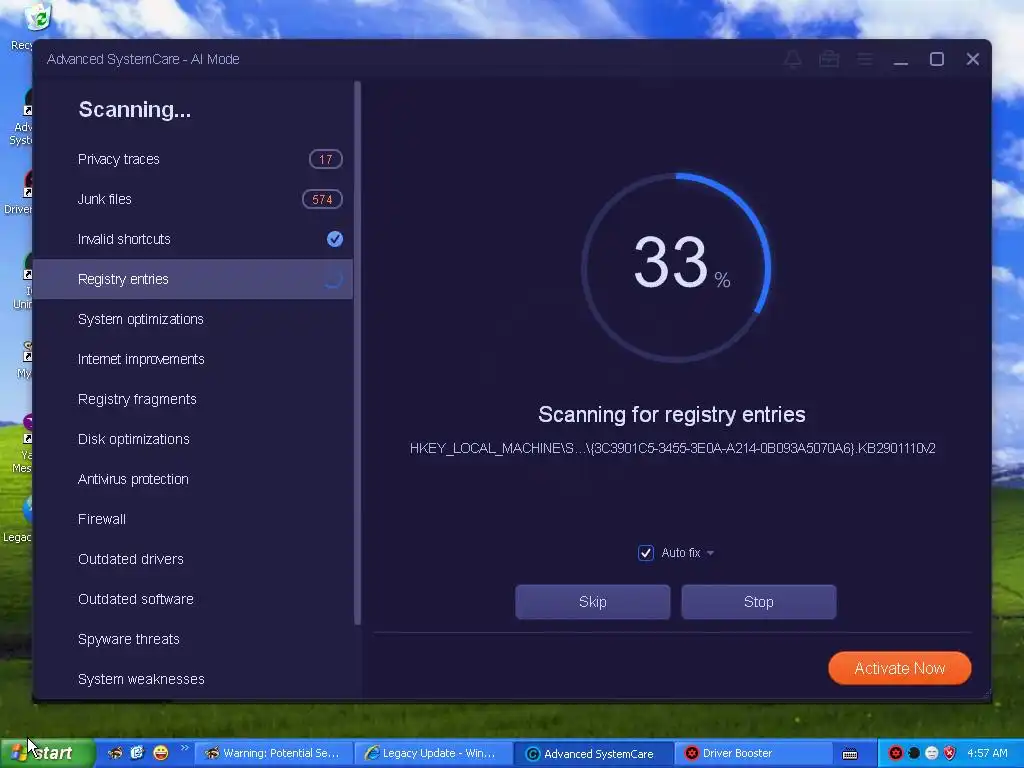Skip the current scan step

tap(592, 601)
